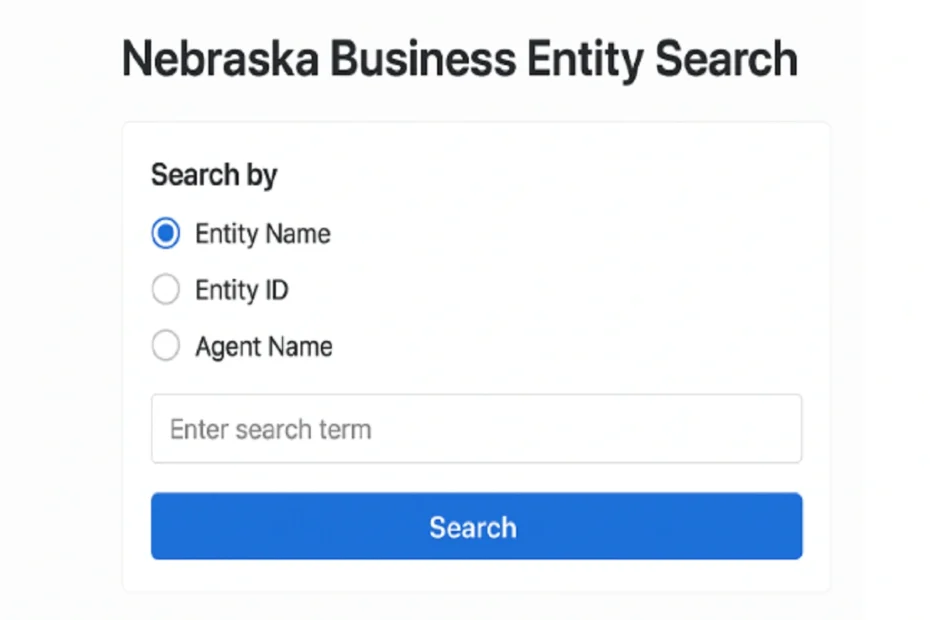This screenshot has width=930, height=620.
Task: Click the Nebraska Business Entity Search heading
Action: tap(459, 59)
